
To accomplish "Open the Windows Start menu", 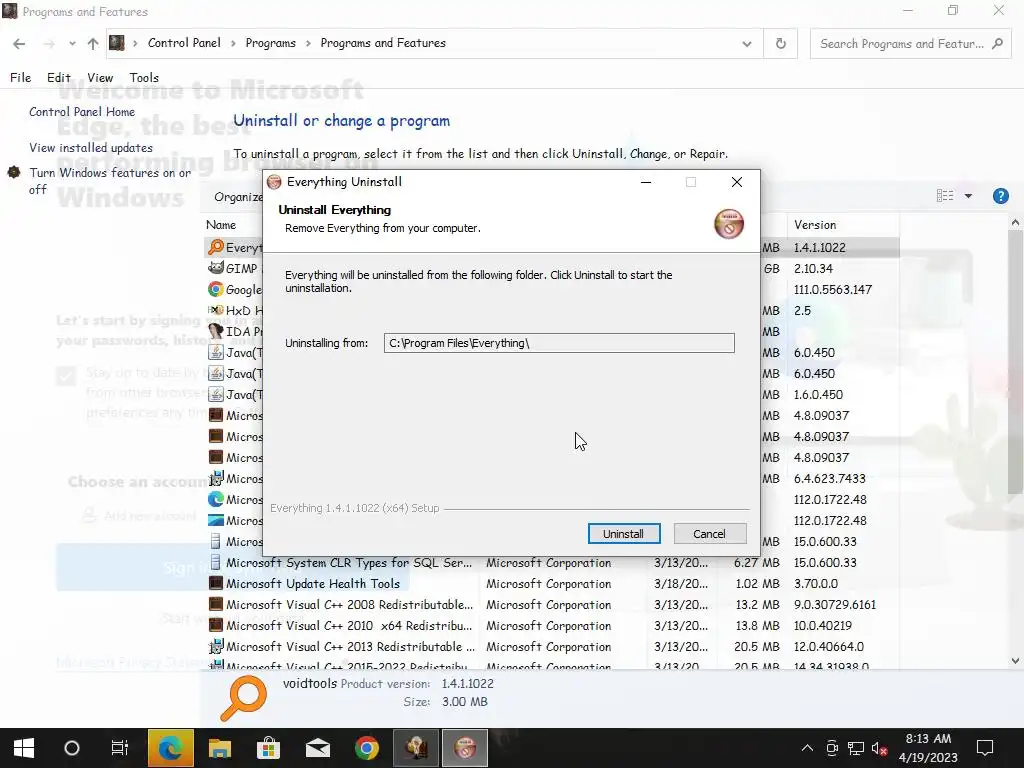I will point(24,748).
